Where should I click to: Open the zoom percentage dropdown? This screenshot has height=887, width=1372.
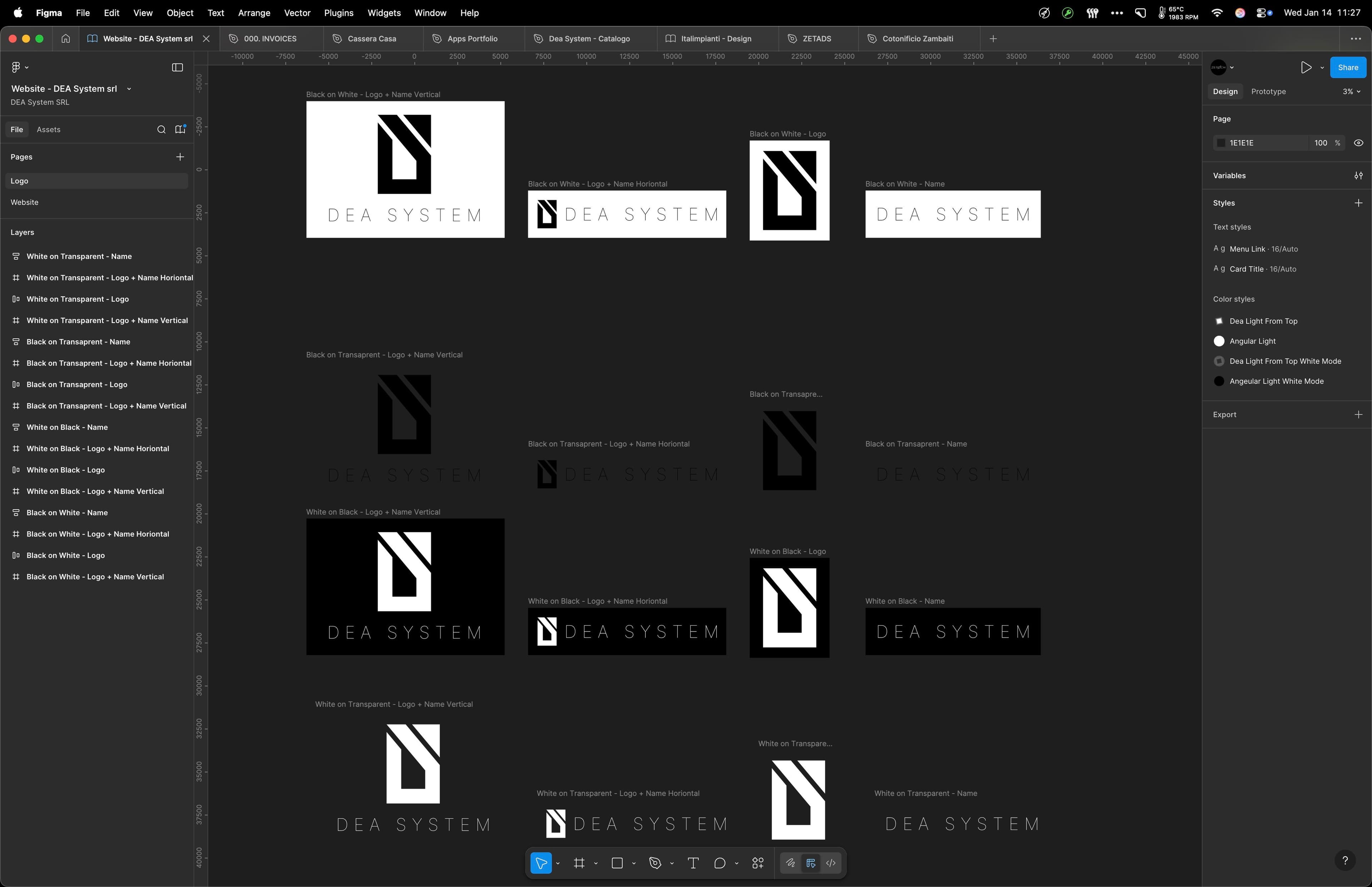(x=1350, y=91)
